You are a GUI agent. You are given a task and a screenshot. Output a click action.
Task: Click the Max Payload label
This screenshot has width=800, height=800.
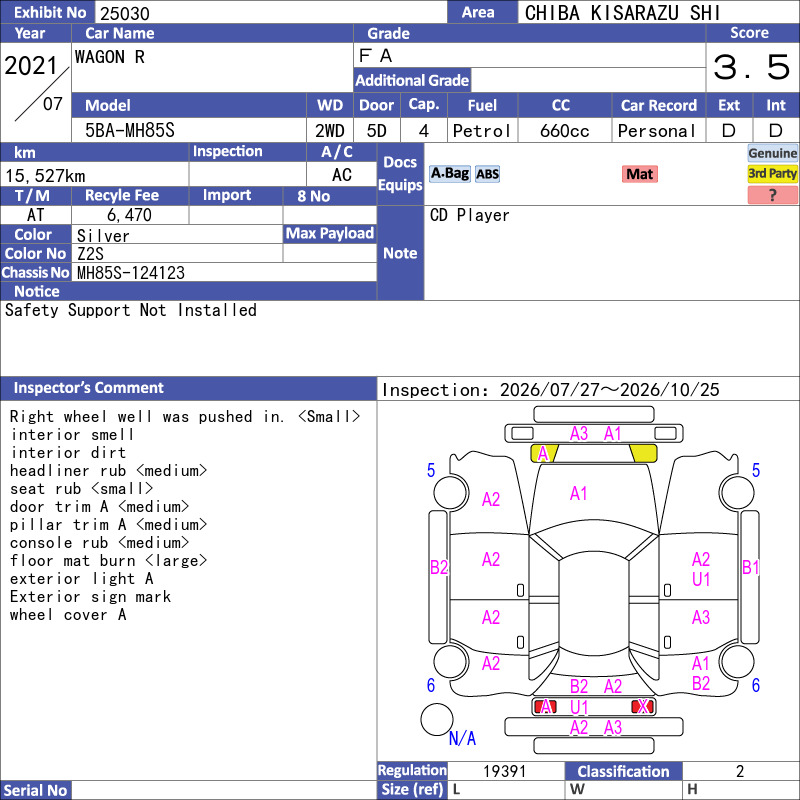point(330,234)
